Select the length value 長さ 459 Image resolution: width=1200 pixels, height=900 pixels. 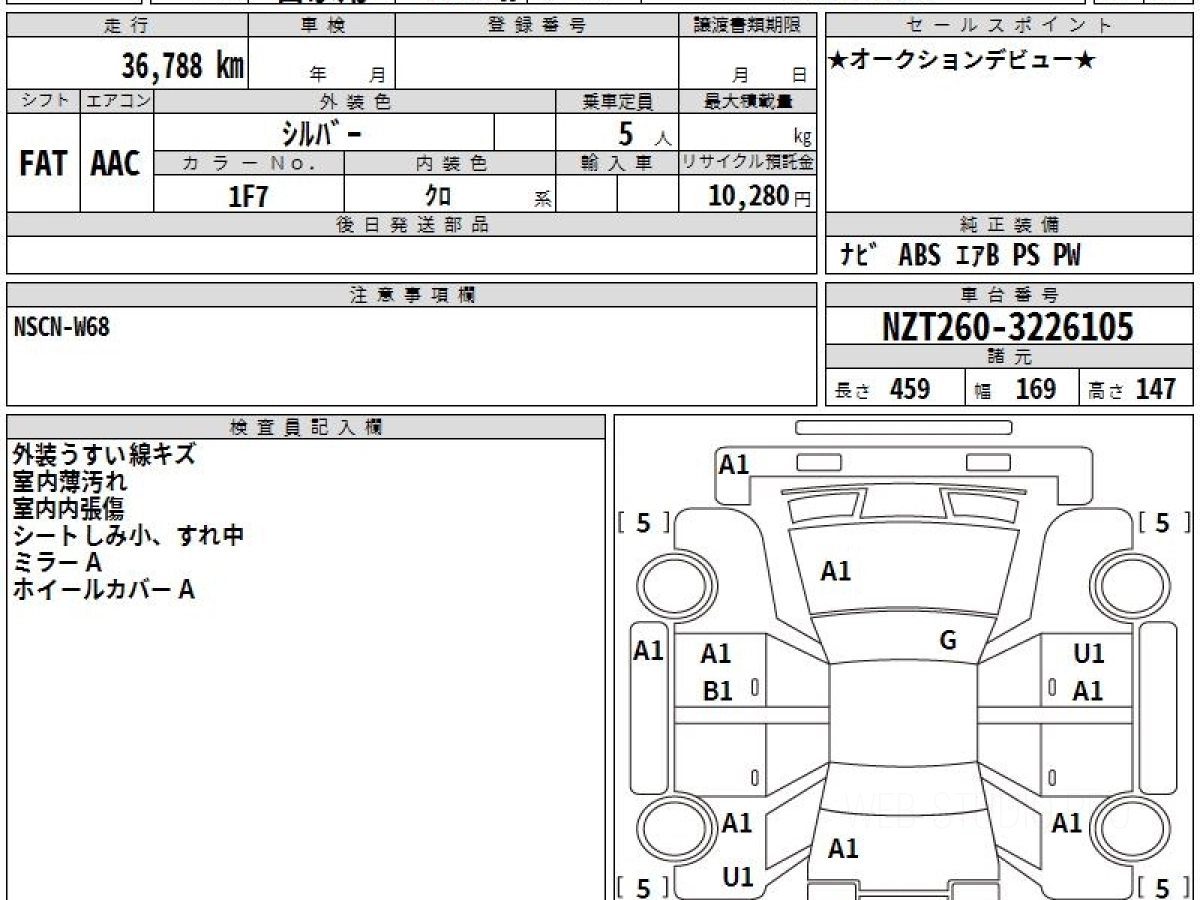click(883, 389)
